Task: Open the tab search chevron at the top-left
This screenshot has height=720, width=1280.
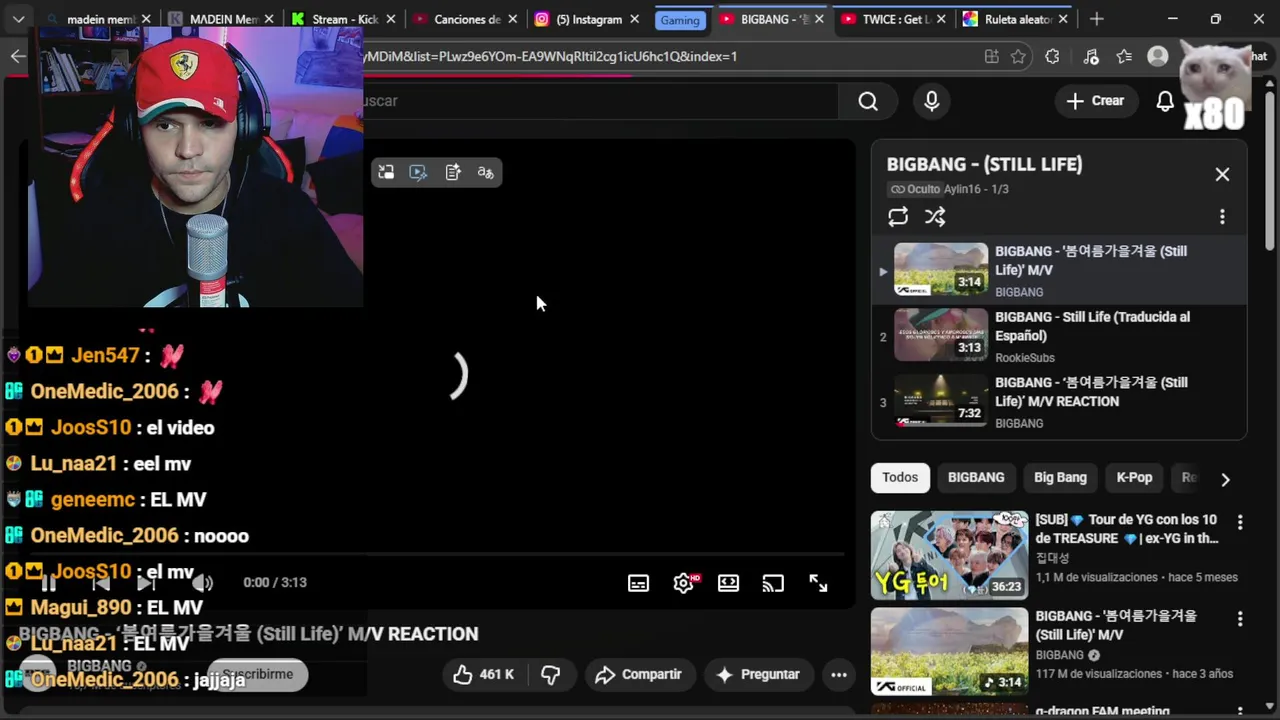Action: (x=18, y=19)
